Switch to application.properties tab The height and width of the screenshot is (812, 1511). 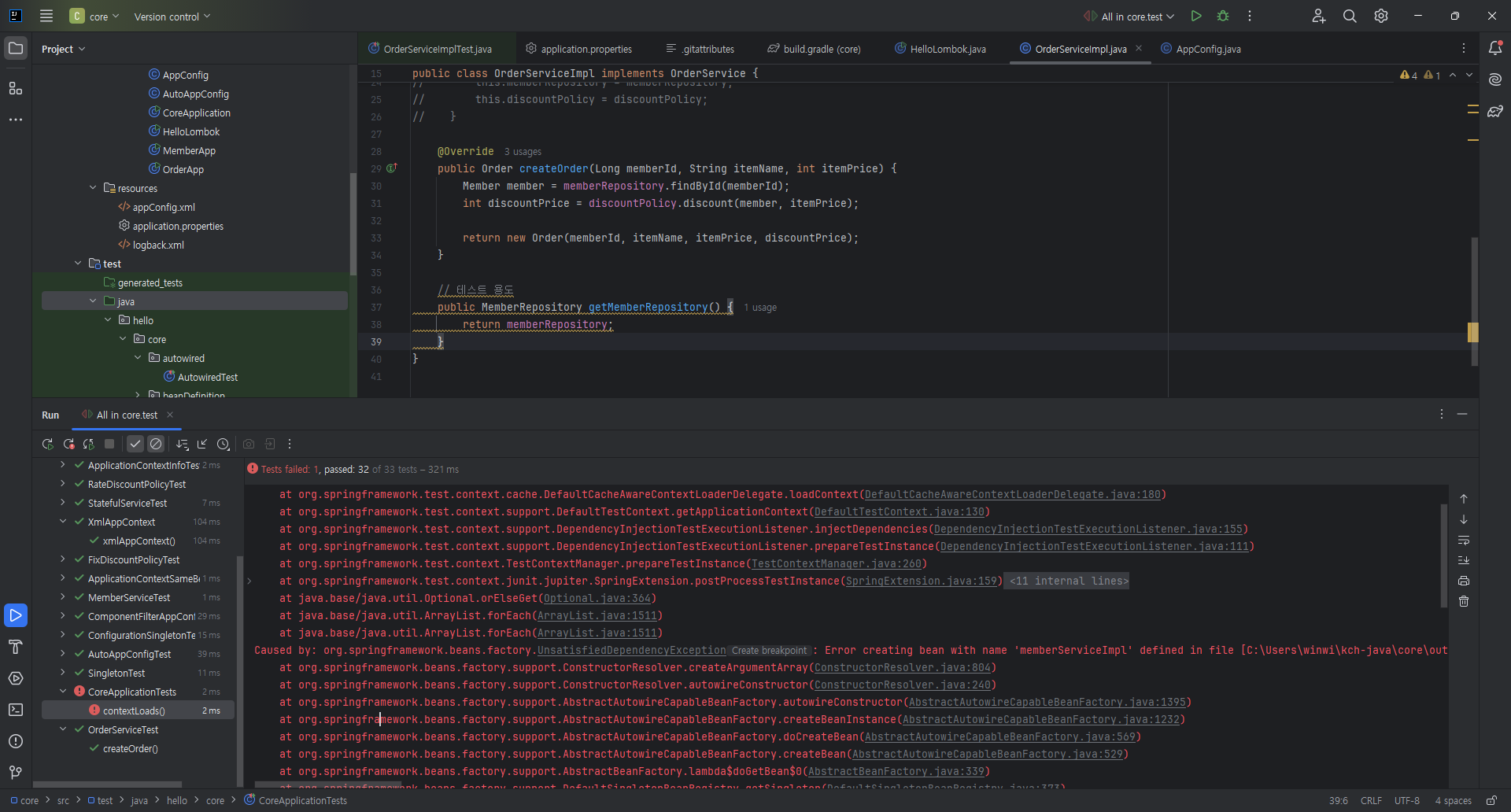[x=579, y=49]
